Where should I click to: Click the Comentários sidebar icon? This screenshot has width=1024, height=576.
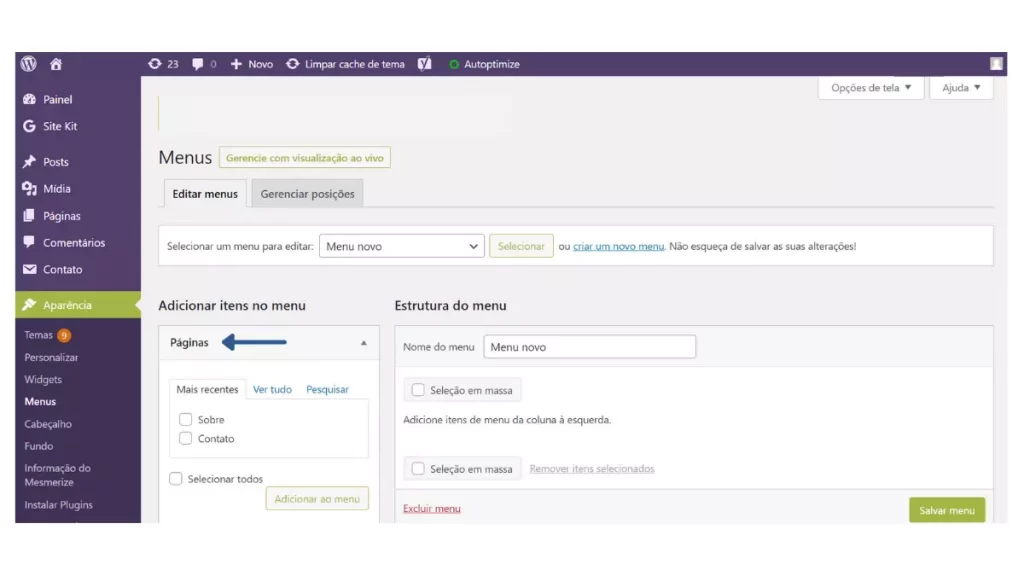tap(29, 242)
